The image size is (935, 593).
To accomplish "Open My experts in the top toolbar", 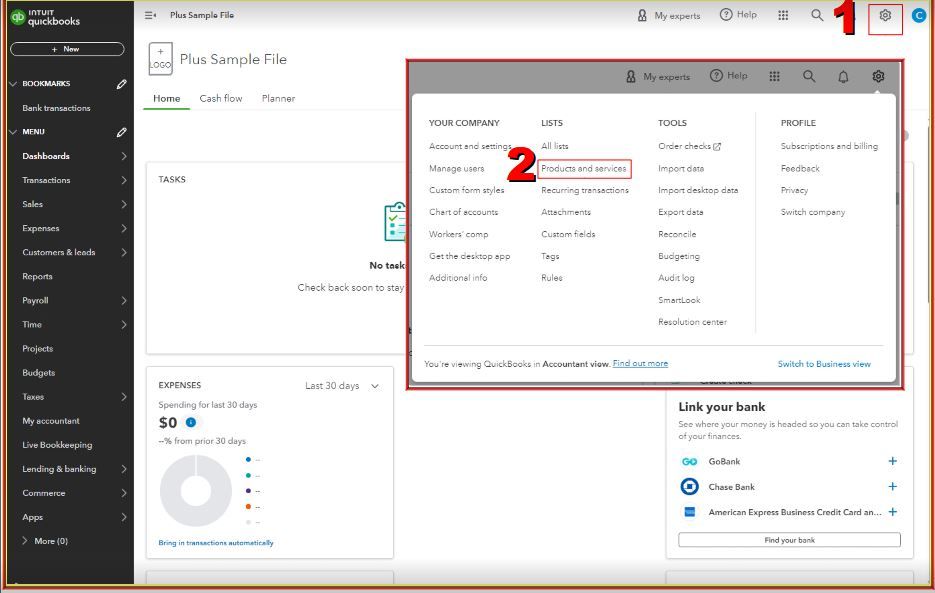I will (668, 16).
